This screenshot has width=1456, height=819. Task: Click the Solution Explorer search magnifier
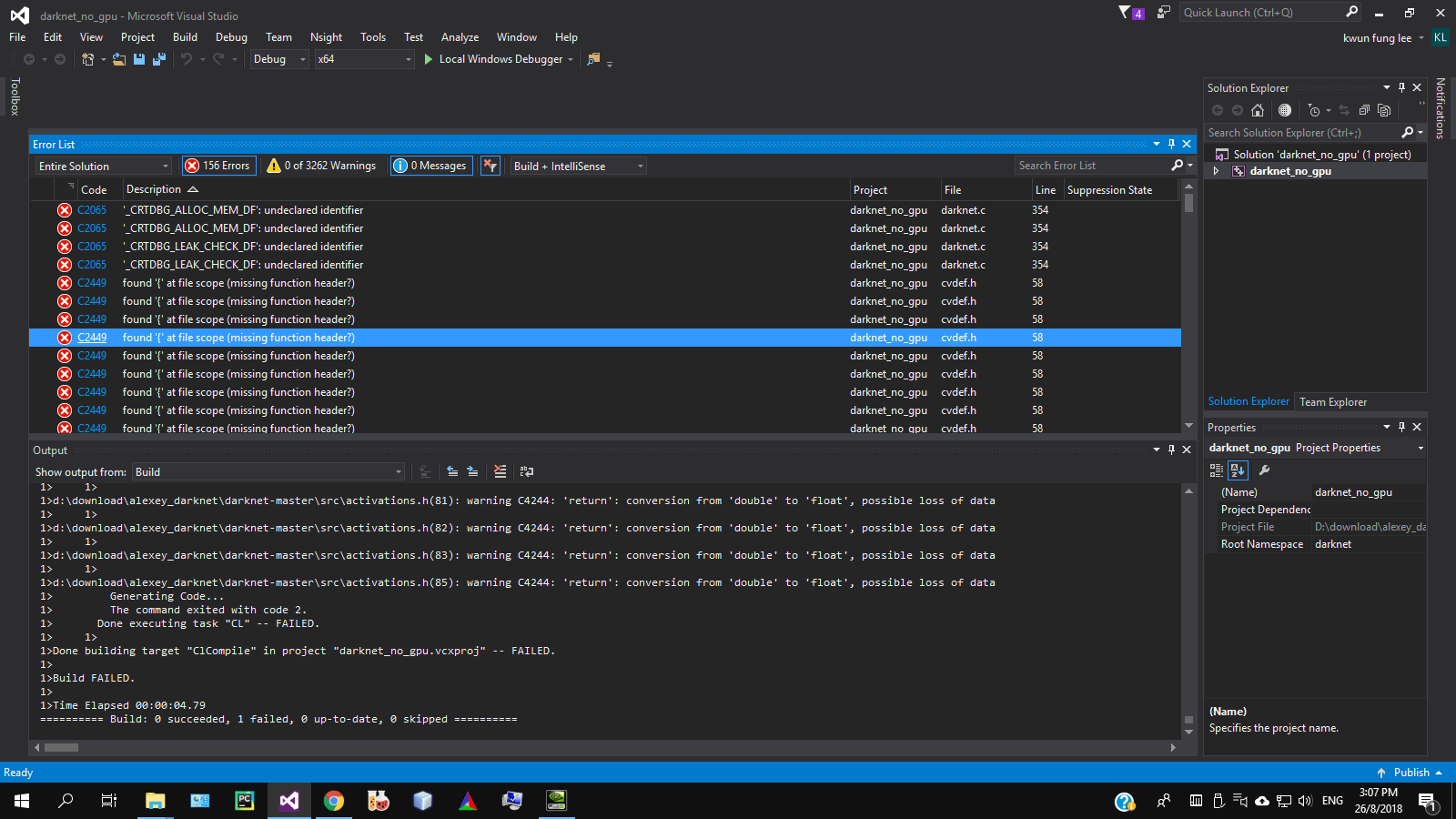coord(1408,133)
